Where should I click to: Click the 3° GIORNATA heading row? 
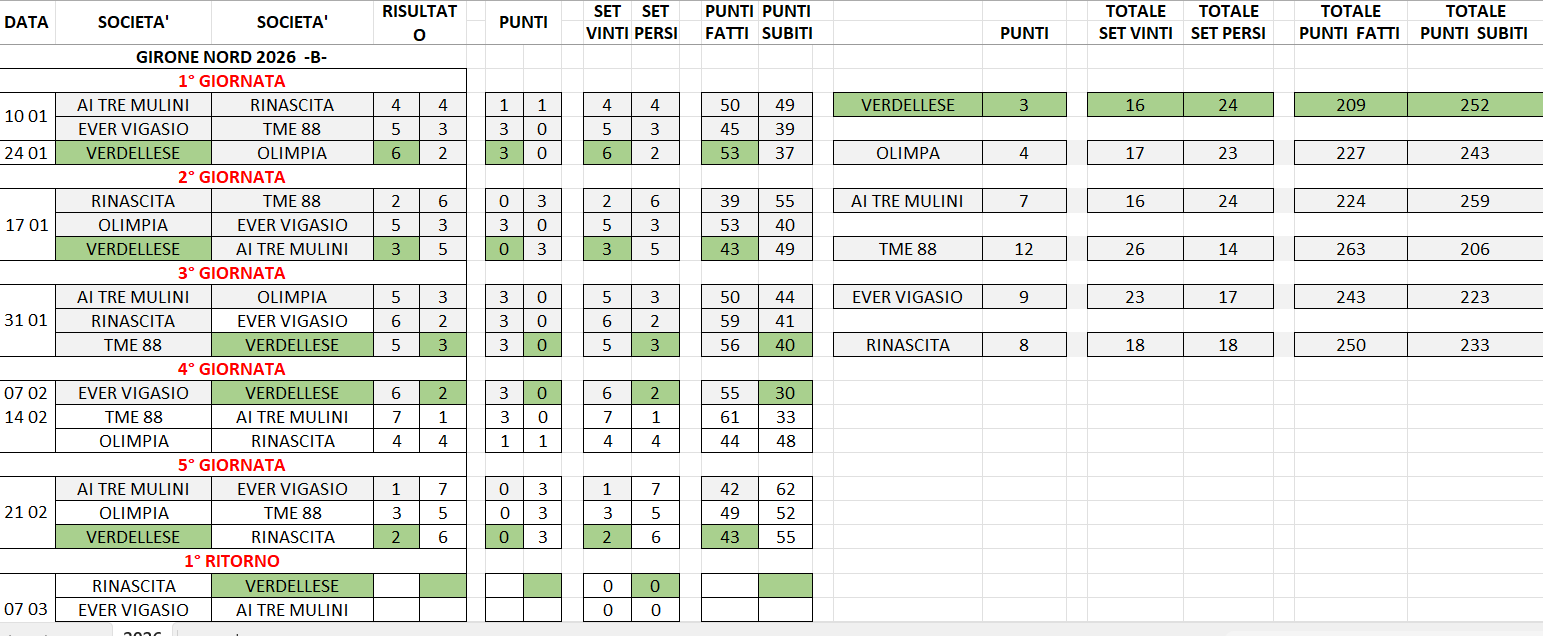[x=232, y=273]
